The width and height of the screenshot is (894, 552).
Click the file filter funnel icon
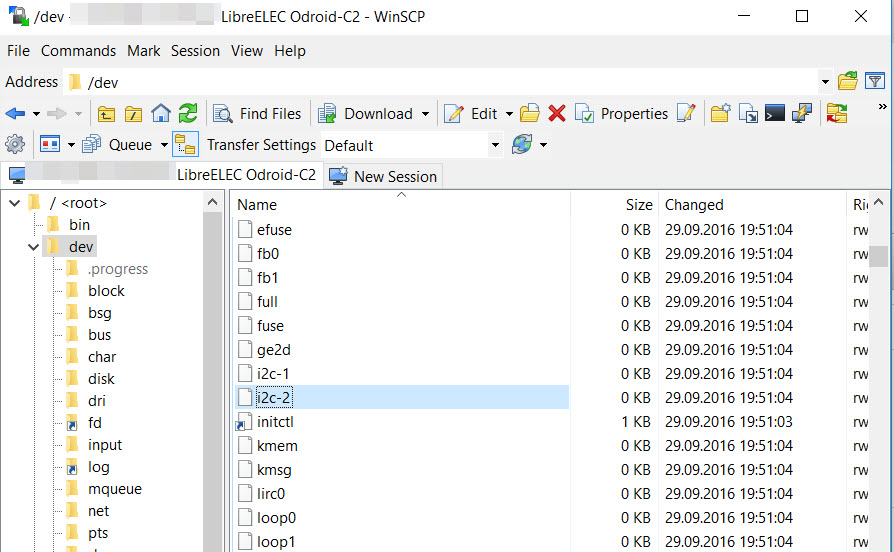pyautogui.click(x=875, y=82)
